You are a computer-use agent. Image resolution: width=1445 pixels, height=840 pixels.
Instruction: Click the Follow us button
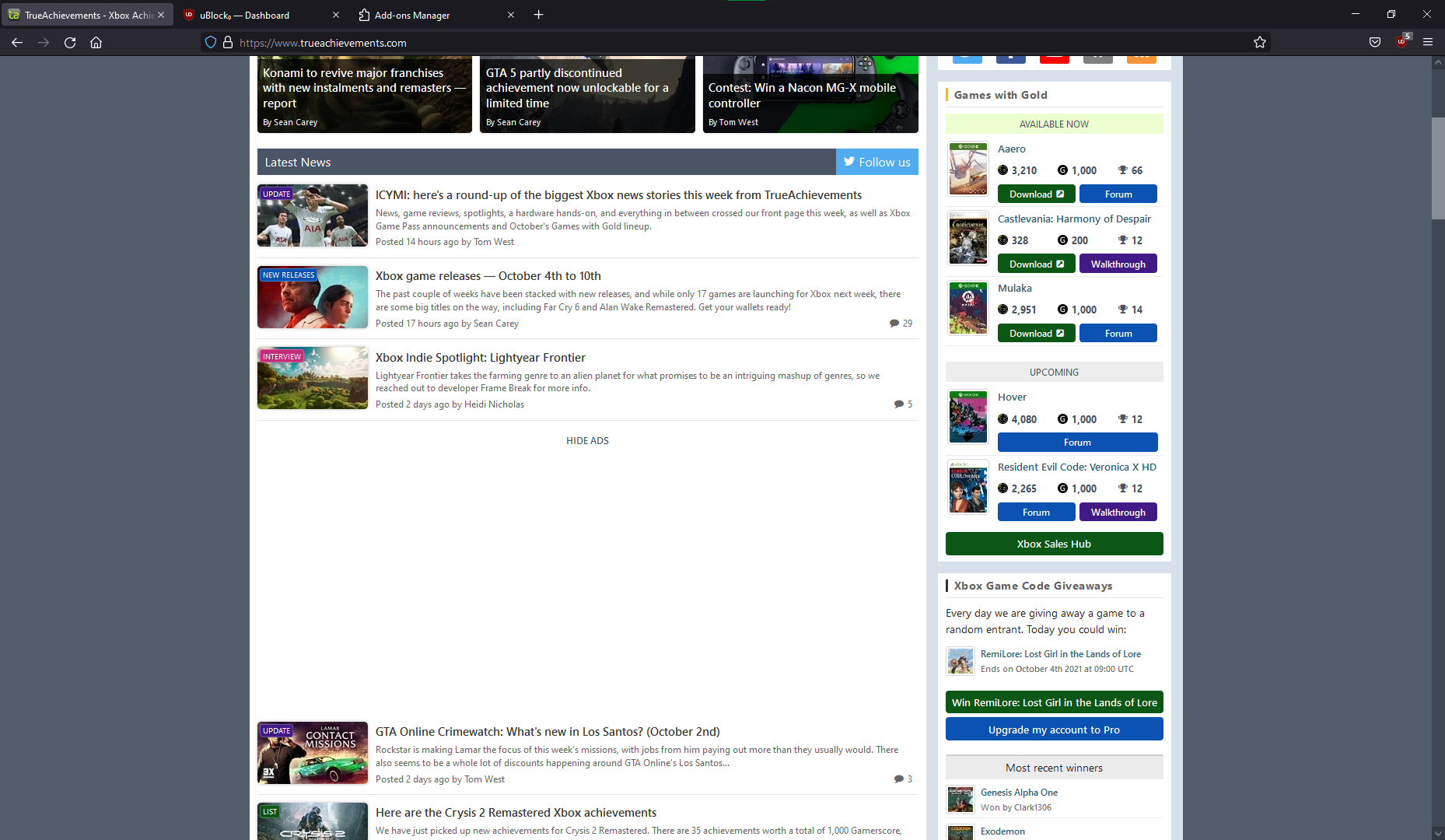(x=877, y=162)
